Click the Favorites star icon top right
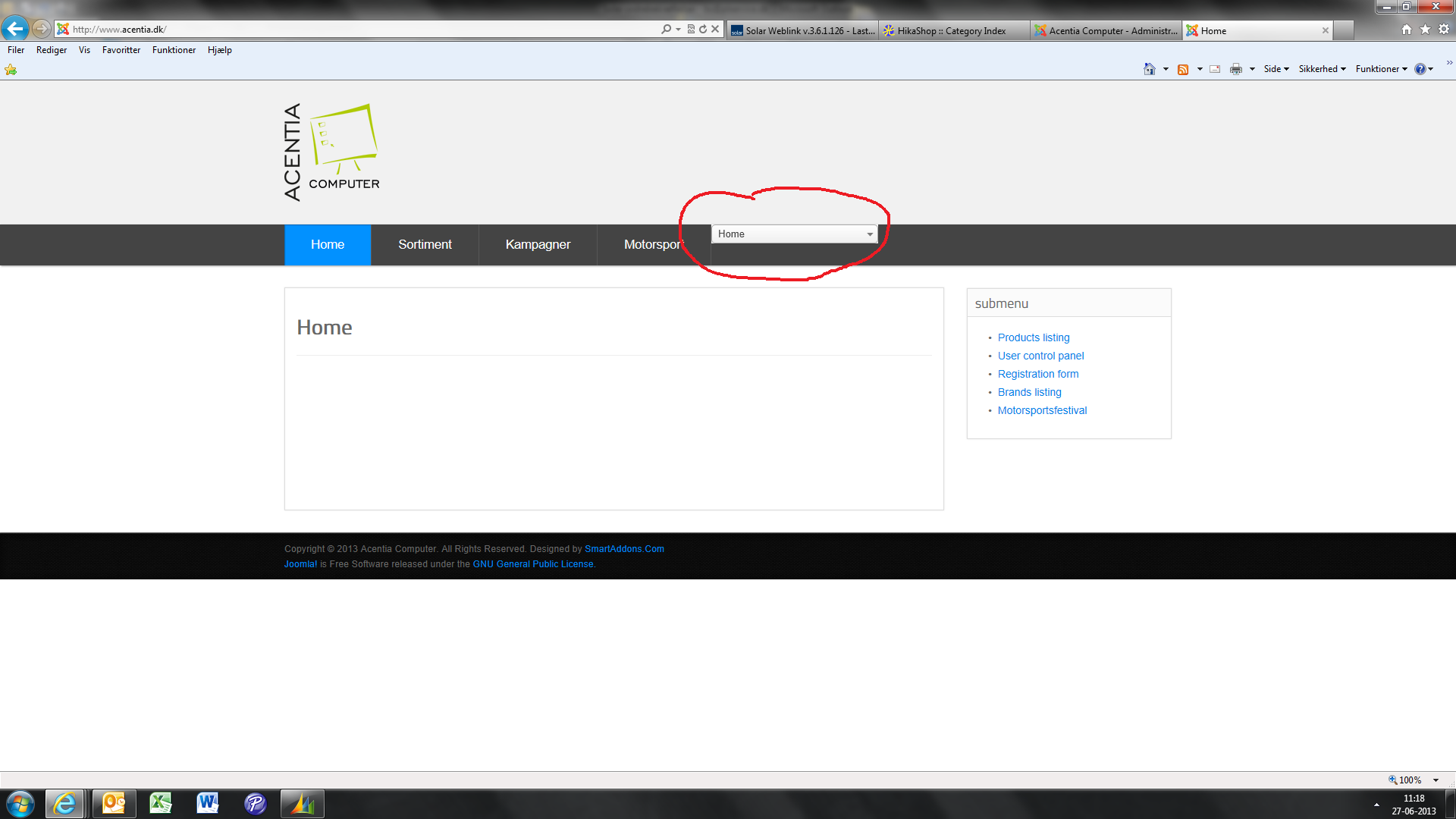1456x819 pixels. click(1425, 29)
